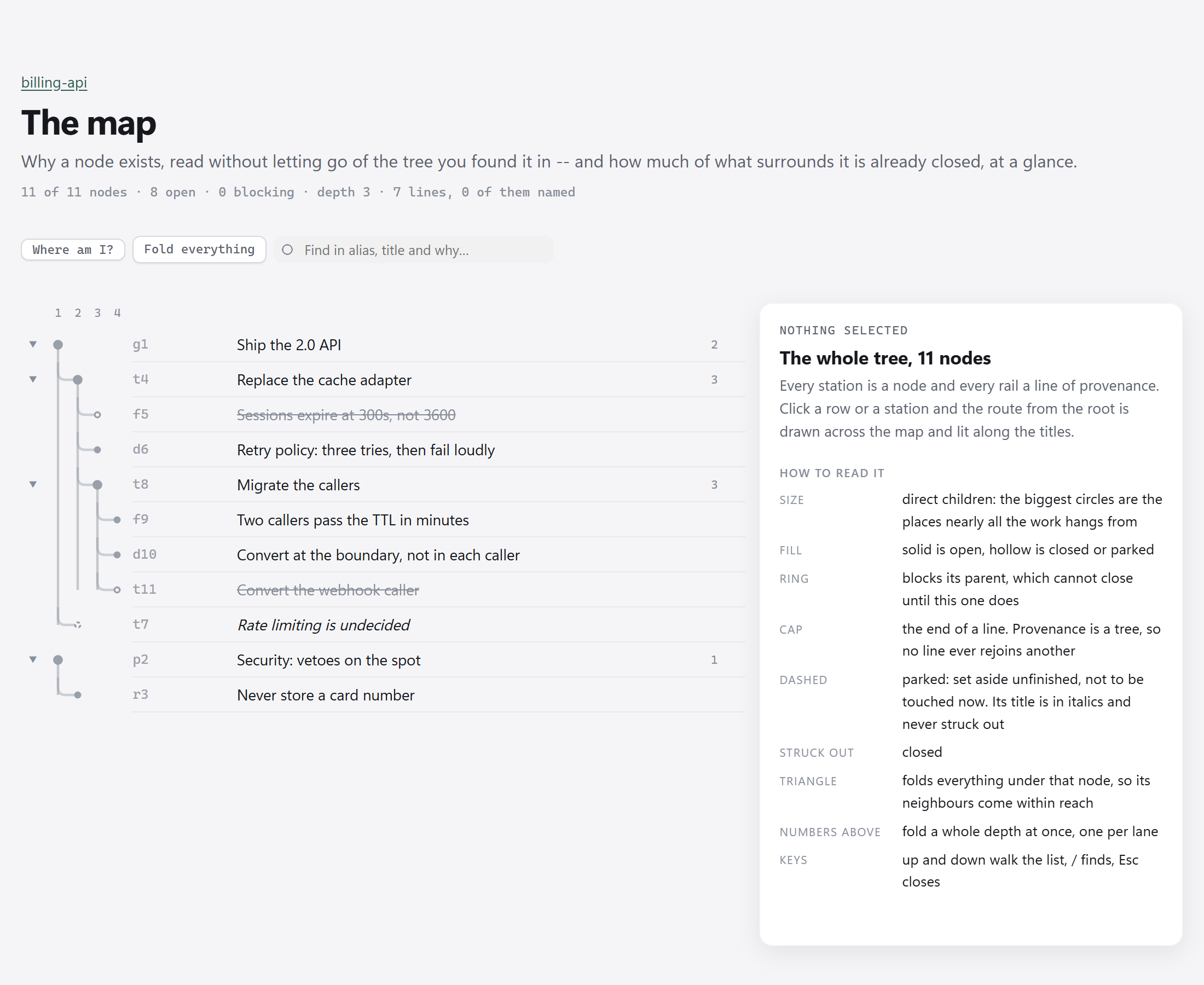Click the r3 station dot

click(x=78, y=695)
